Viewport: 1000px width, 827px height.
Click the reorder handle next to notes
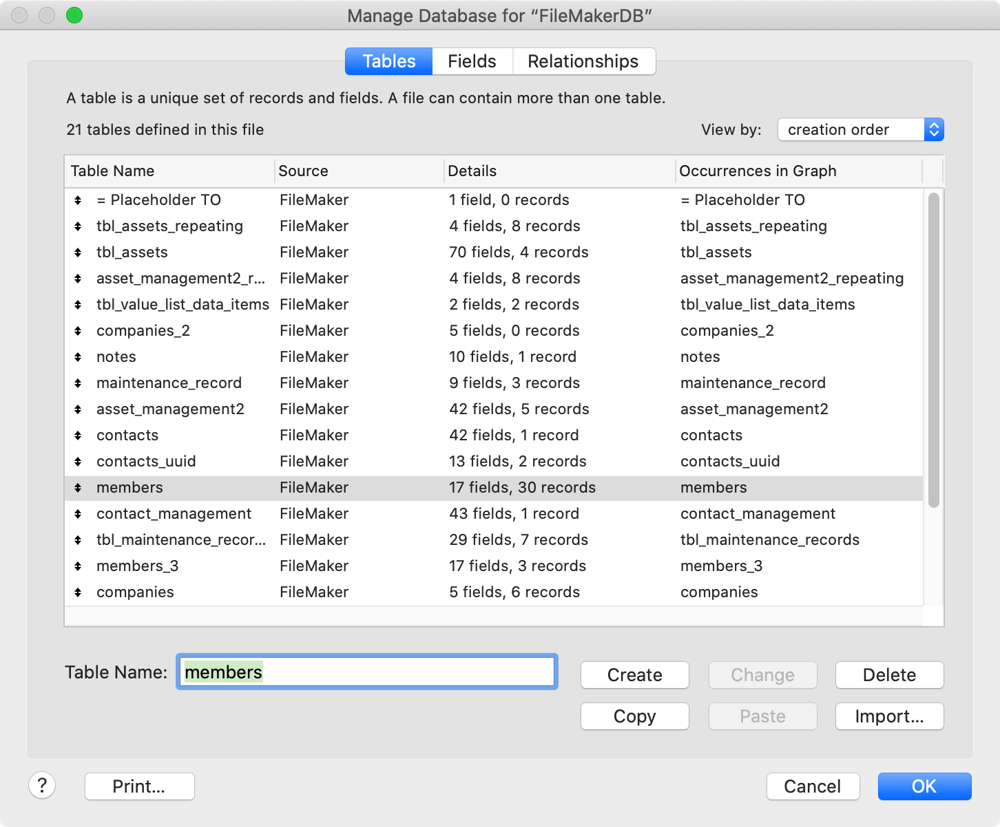[78, 356]
